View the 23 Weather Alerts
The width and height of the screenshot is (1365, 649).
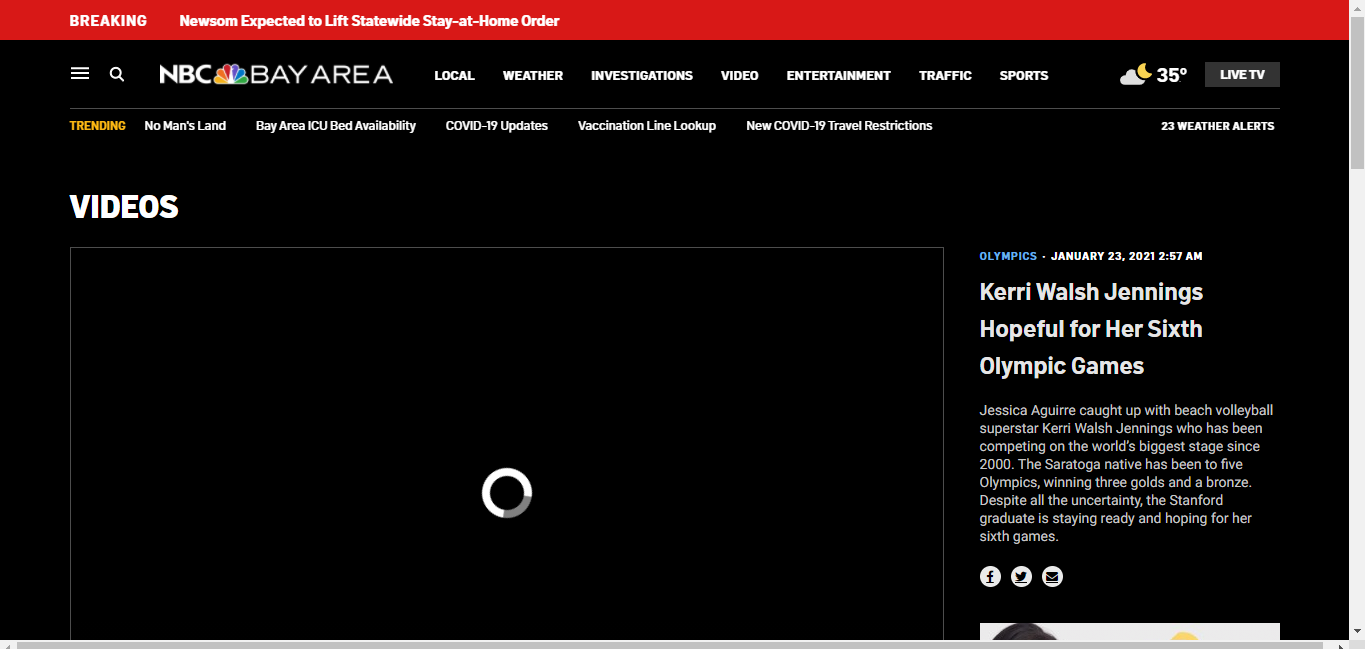tap(1217, 126)
